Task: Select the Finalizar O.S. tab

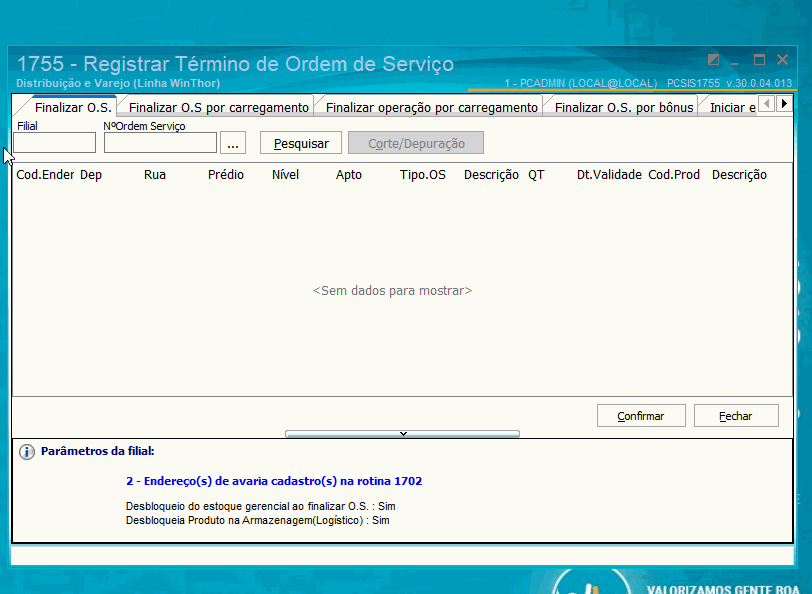Action: point(73,107)
